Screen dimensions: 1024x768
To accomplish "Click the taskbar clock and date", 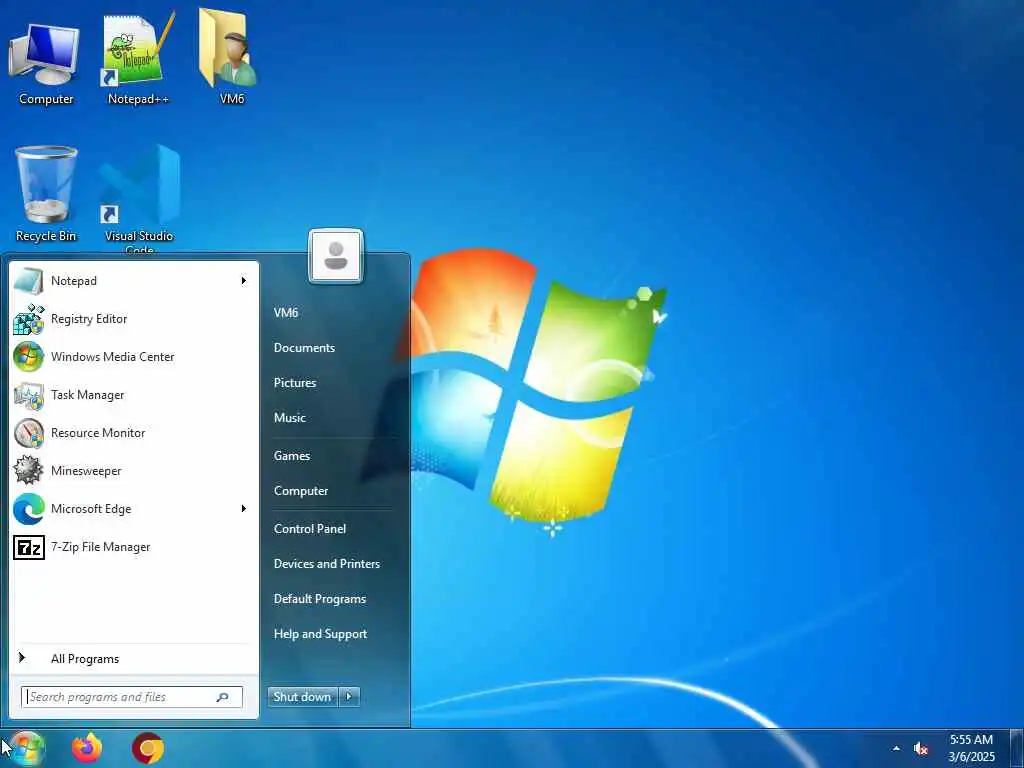I will pyautogui.click(x=972, y=749).
